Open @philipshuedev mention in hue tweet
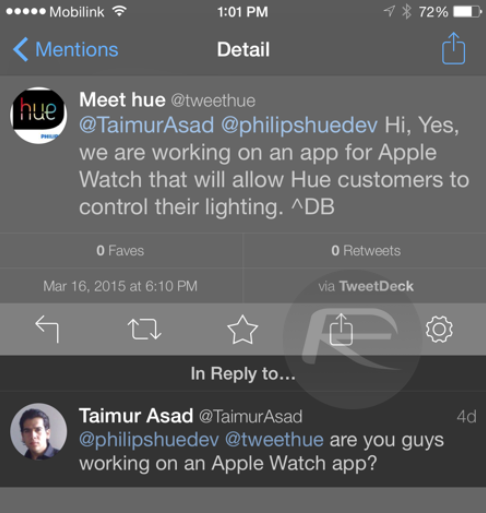Image resolution: width=486 pixels, height=513 pixels. pyautogui.click(x=299, y=125)
